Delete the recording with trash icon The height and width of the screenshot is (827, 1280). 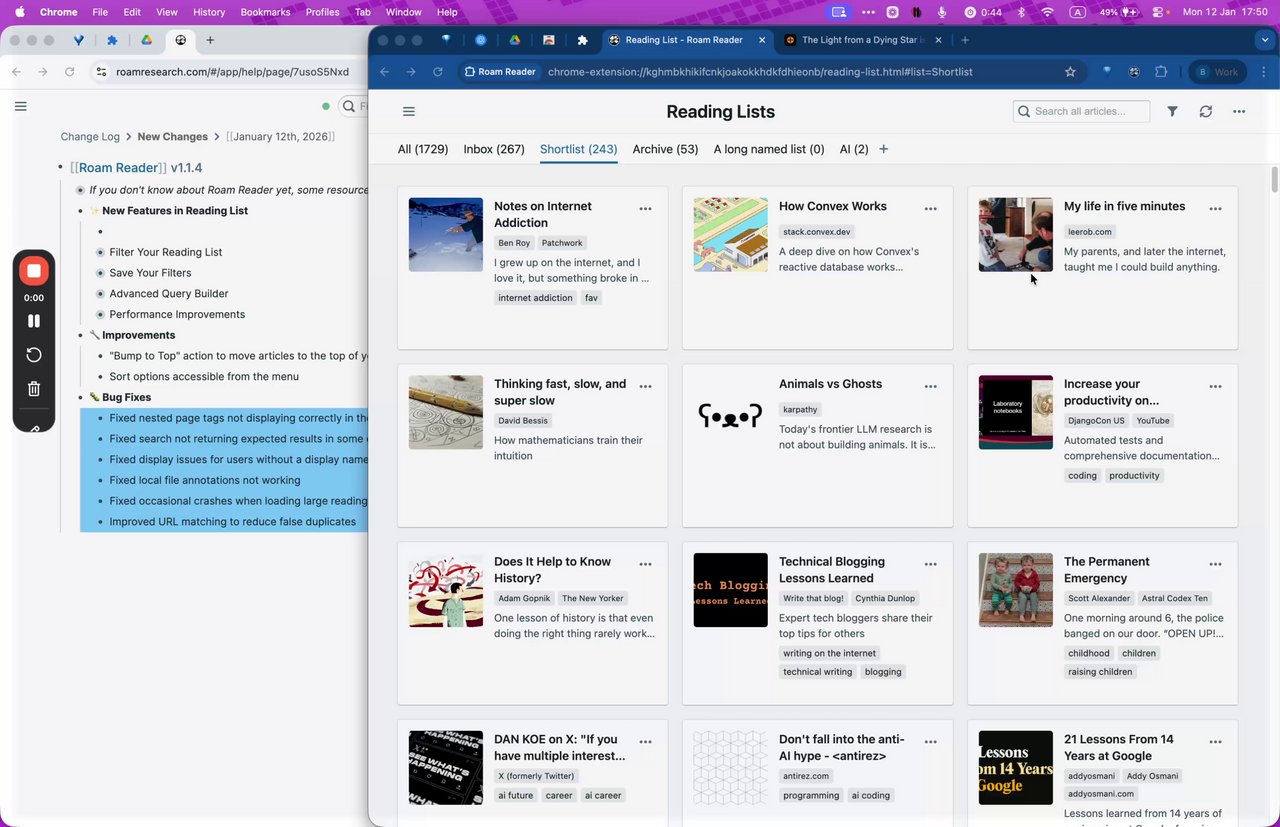(34, 389)
